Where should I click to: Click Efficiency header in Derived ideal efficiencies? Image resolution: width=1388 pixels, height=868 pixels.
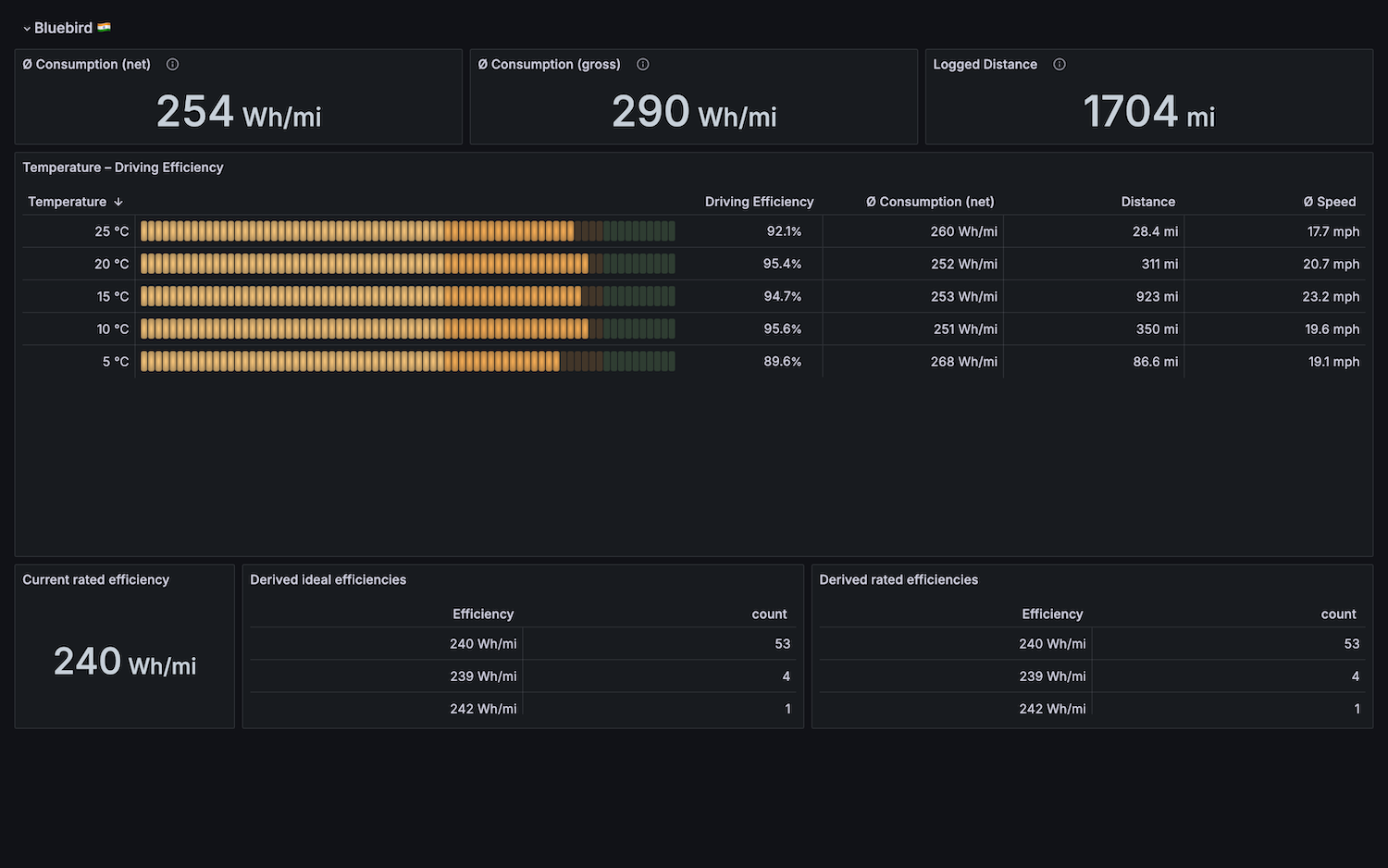tap(483, 614)
